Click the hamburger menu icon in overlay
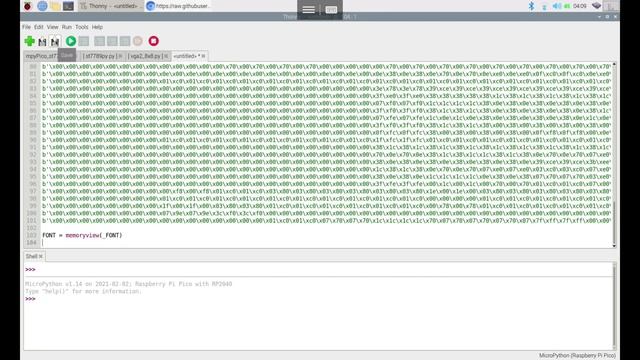The image size is (640, 360). tap(309, 9)
